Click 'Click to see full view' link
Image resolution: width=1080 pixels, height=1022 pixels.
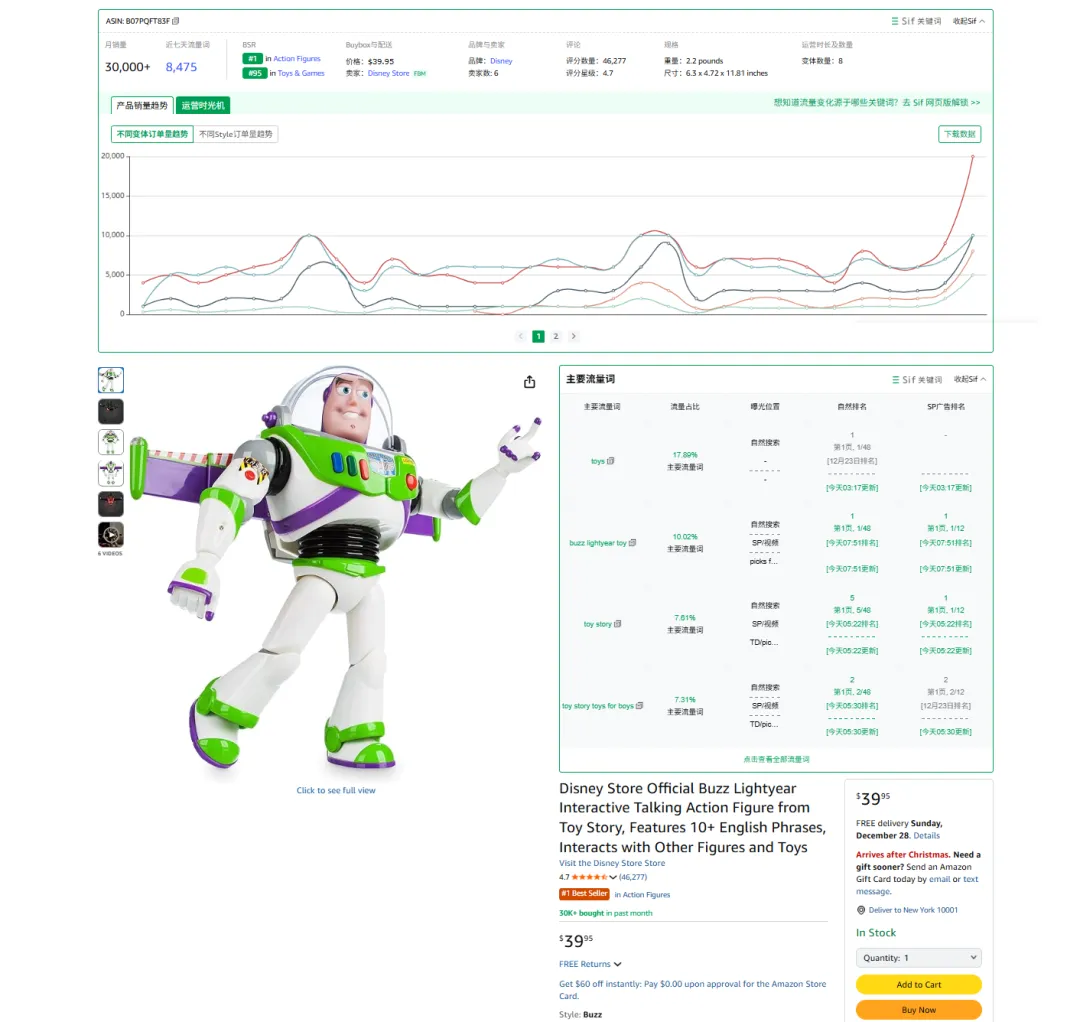(x=336, y=791)
